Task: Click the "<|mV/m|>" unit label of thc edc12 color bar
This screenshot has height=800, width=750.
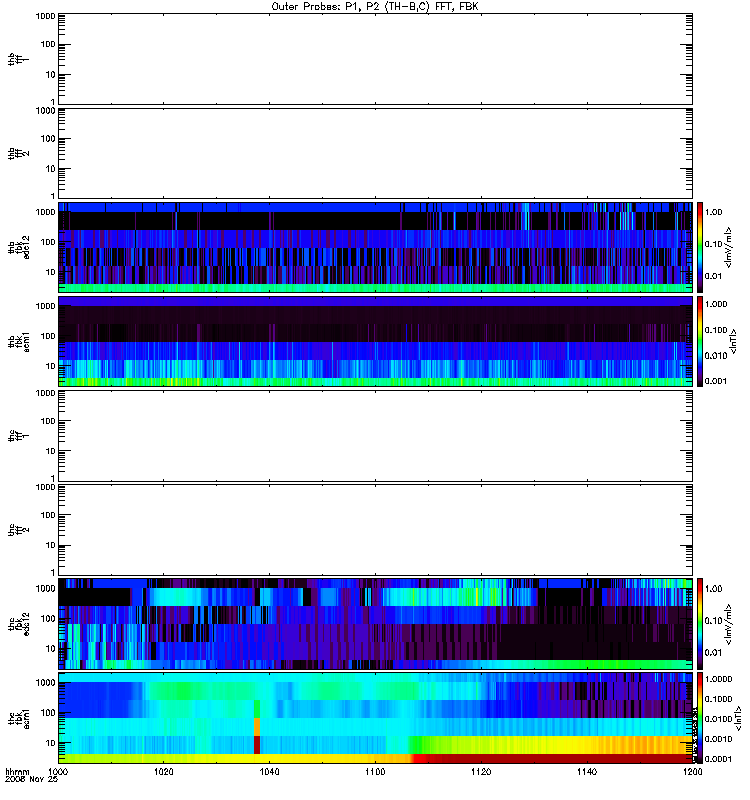Action: (x=729, y=624)
